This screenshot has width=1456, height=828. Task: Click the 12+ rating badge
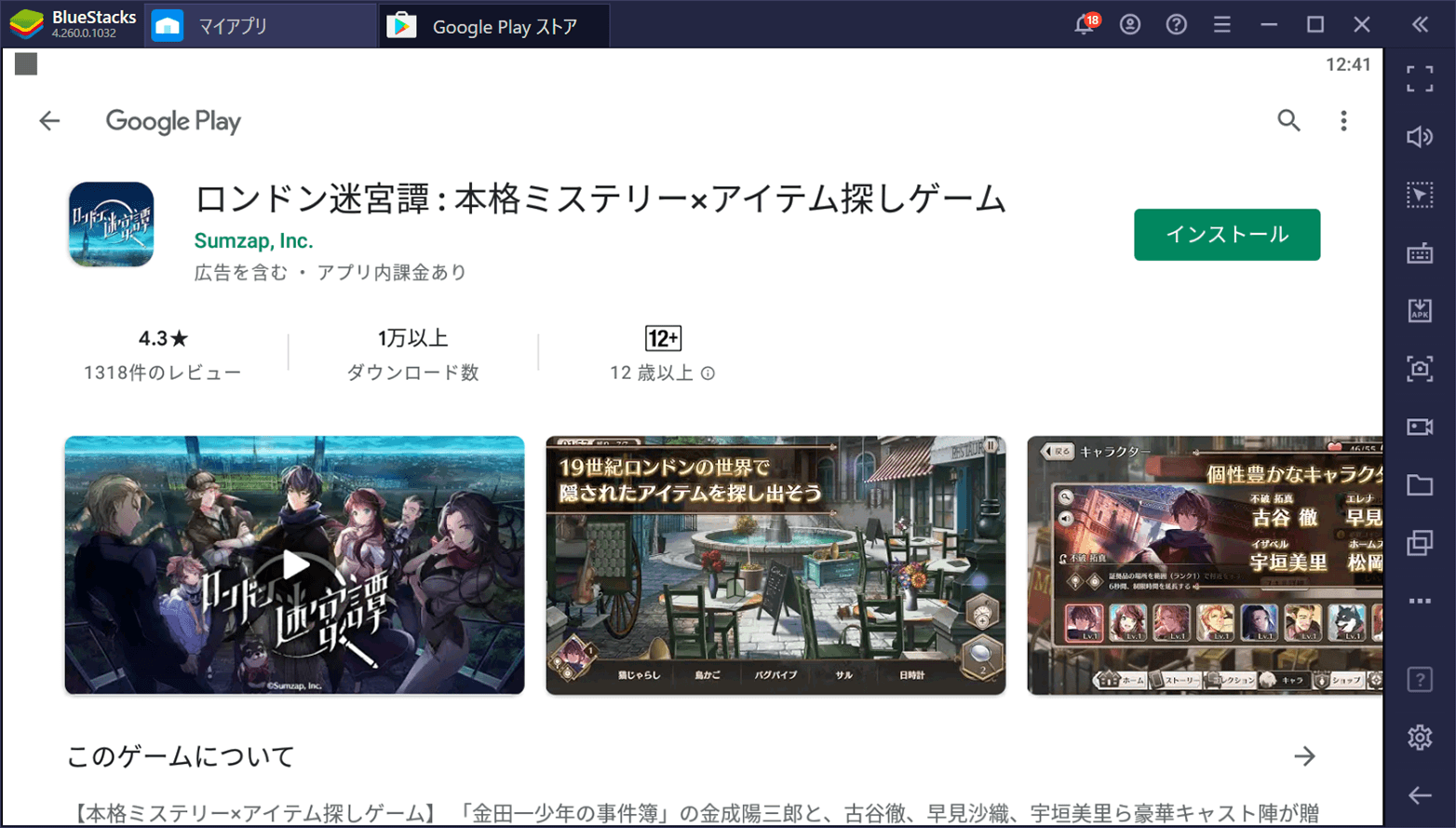click(663, 338)
